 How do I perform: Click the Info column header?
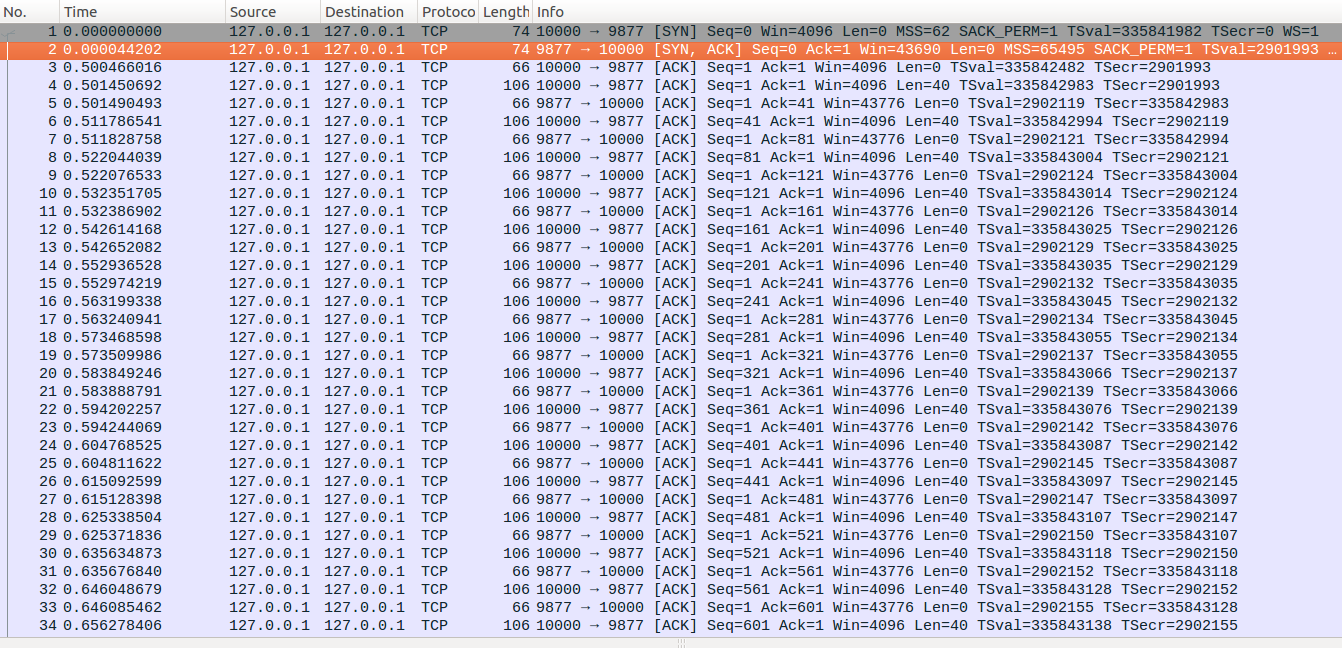pos(937,12)
